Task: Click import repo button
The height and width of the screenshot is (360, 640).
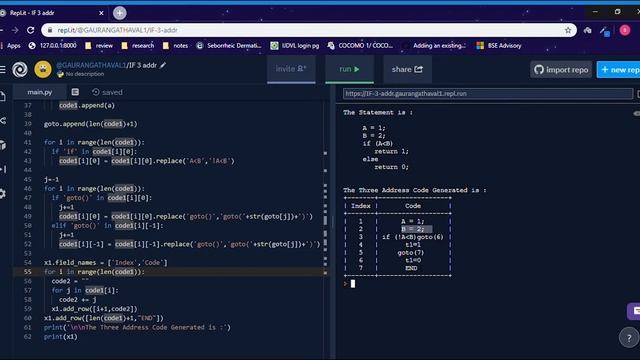Action: [561, 70]
